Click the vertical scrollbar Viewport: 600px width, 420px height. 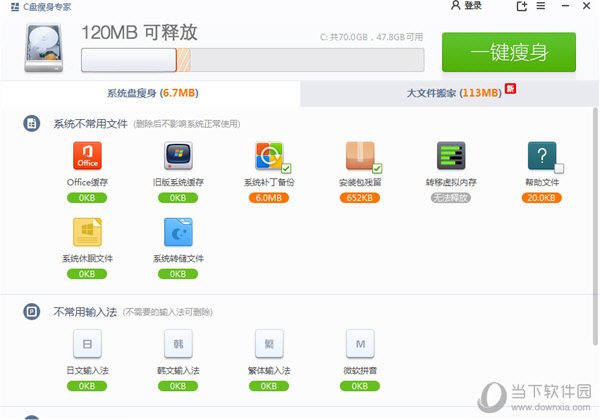[x=595, y=226]
